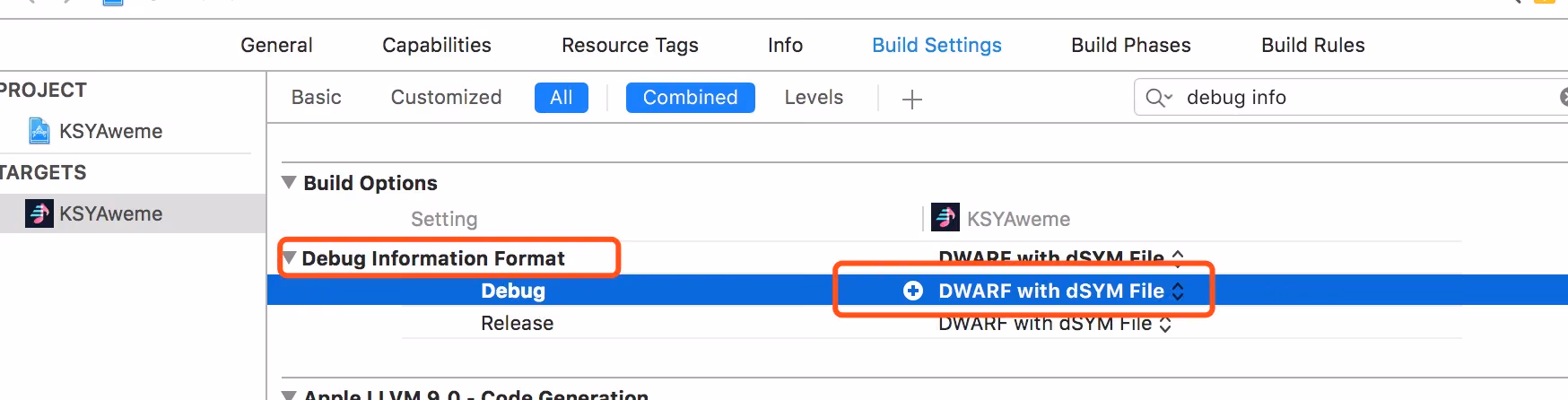This screenshot has width=1568, height=400.
Task: Click the plus icon to add build setting
Action: (911, 99)
